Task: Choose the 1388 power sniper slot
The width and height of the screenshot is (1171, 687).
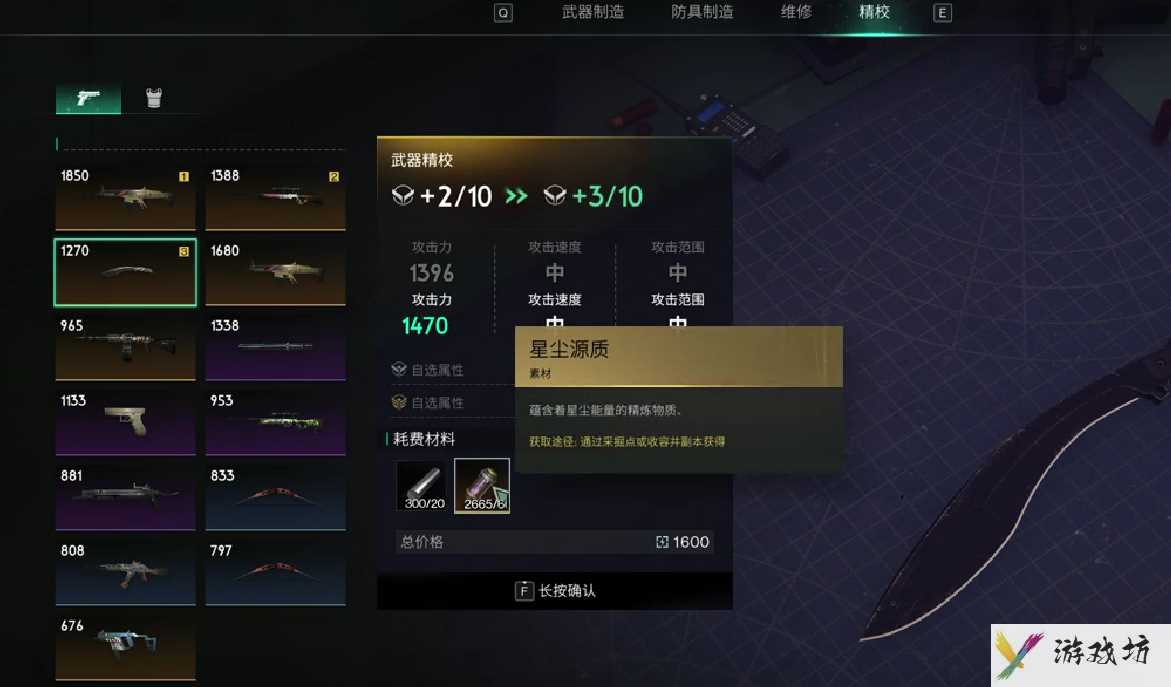Action: [276, 197]
